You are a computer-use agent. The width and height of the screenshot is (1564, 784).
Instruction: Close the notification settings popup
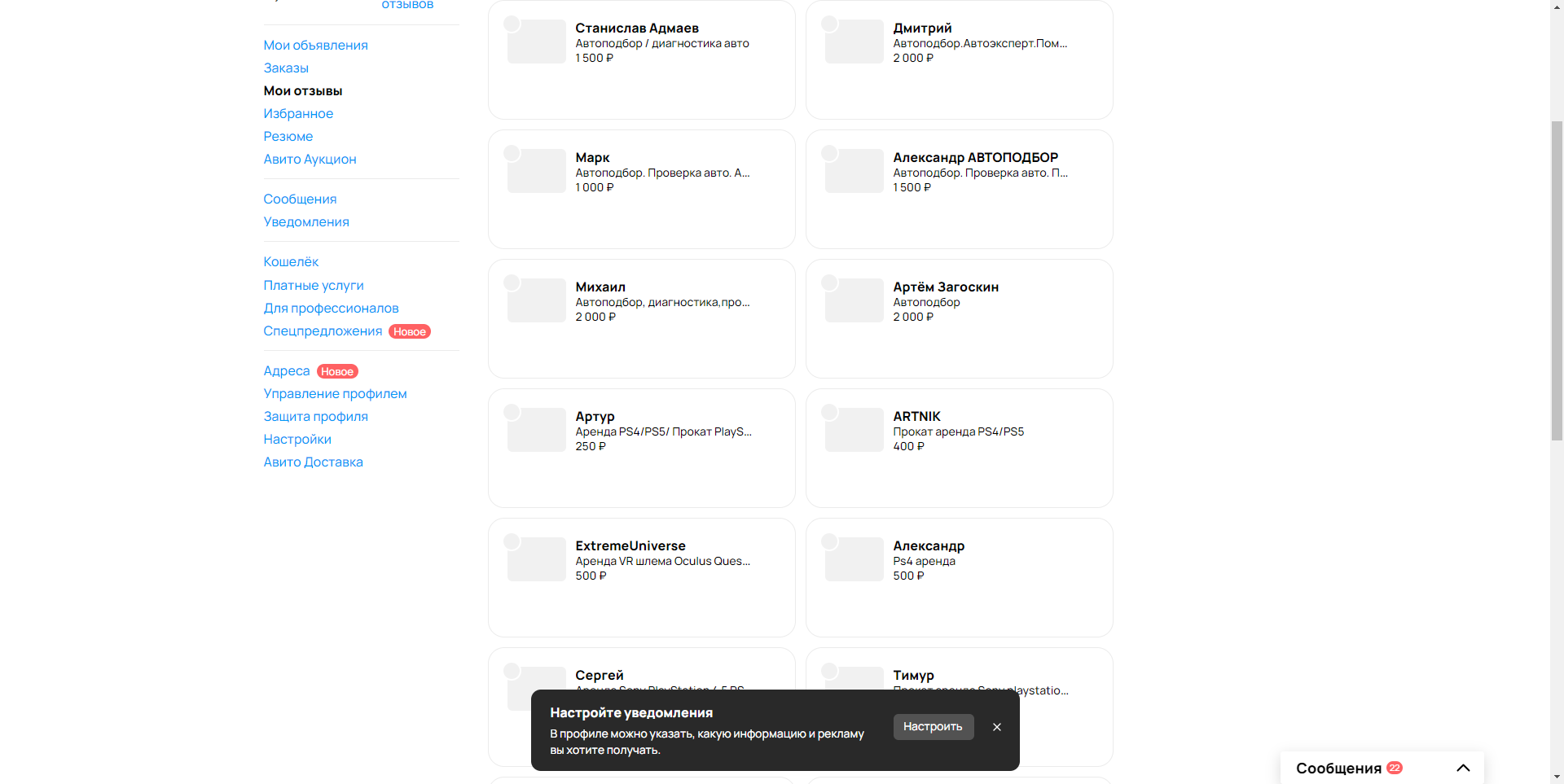[996, 727]
